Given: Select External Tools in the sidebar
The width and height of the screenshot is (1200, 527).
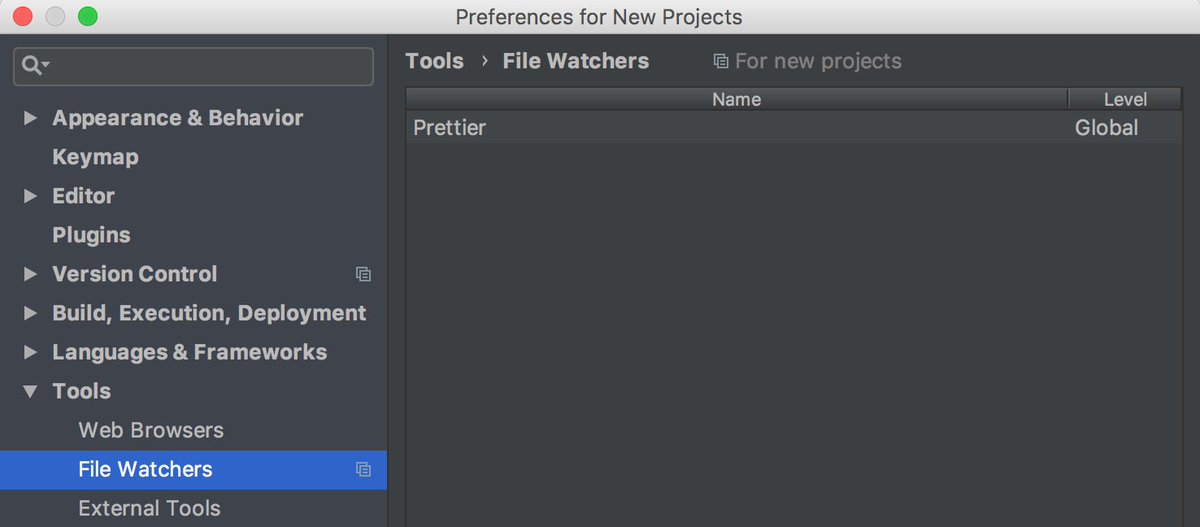Looking at the screenshot, I should point(149,508).
